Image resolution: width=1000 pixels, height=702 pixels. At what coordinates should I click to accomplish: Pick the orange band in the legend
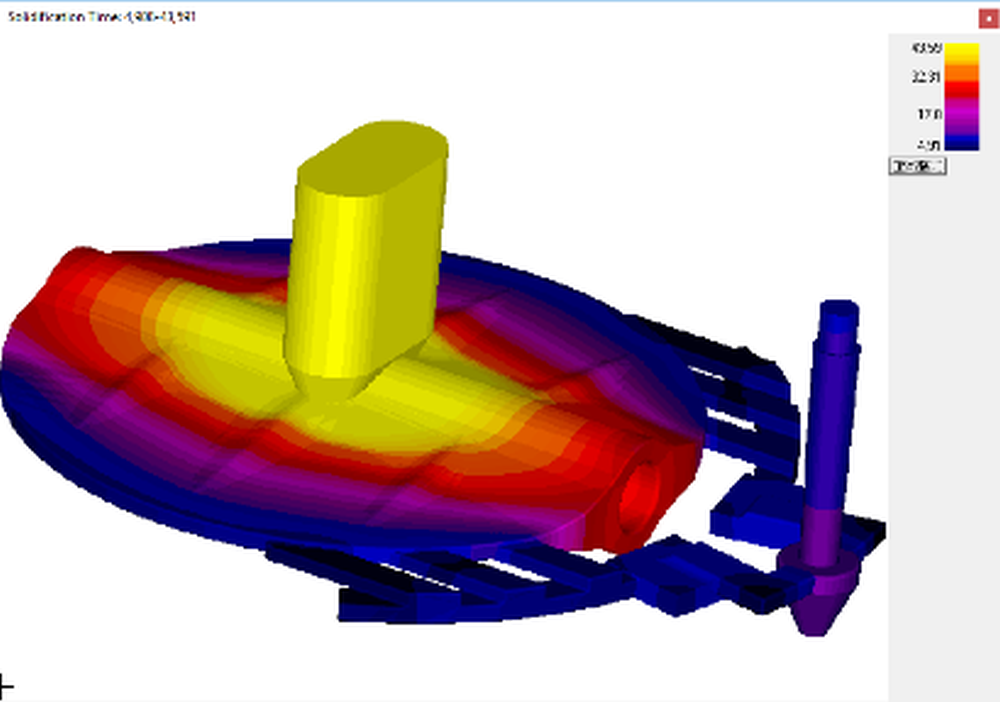coord(962,72)
